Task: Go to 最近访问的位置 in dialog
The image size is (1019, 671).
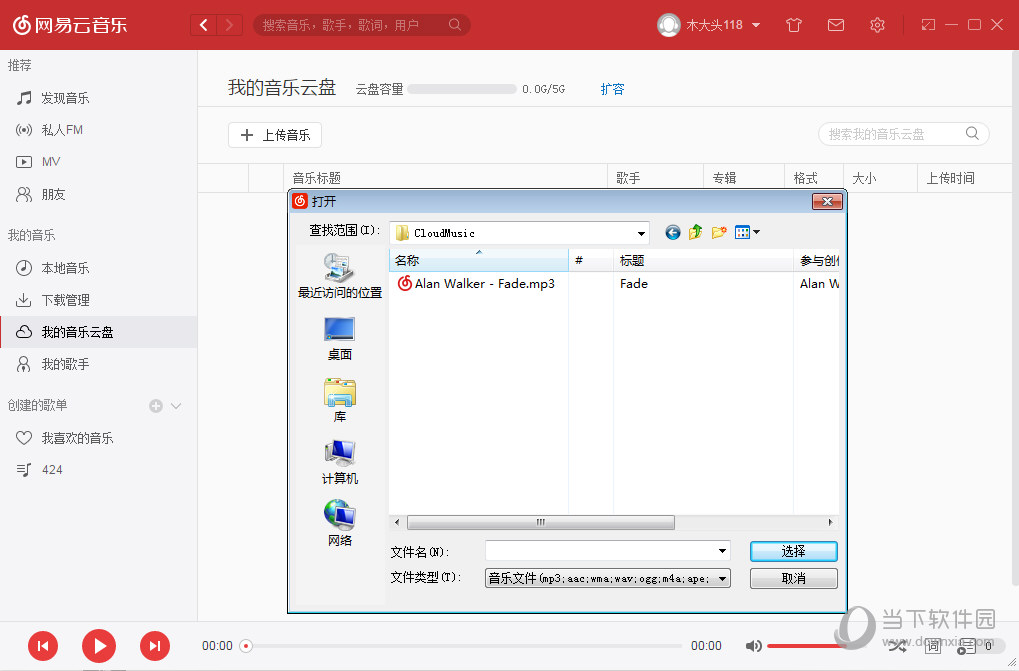Action: pyautogui.click(x=339, y=275)
